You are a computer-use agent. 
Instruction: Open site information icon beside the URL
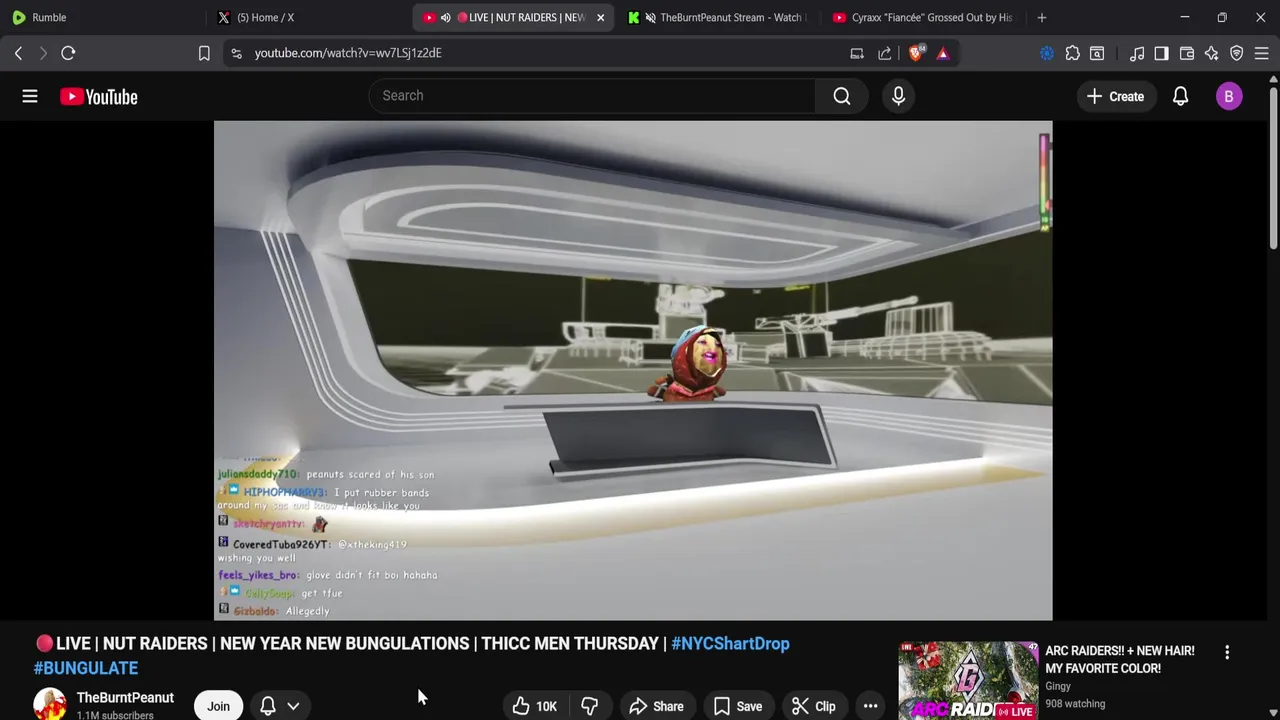point(236,53)
